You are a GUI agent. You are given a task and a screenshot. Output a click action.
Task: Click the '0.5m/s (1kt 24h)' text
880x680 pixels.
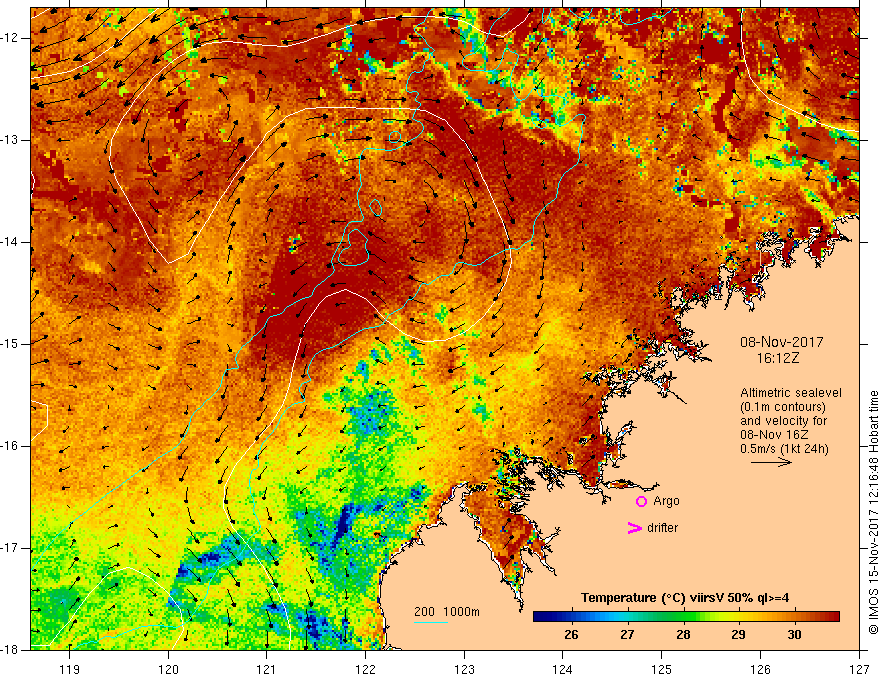coord(784,449)
